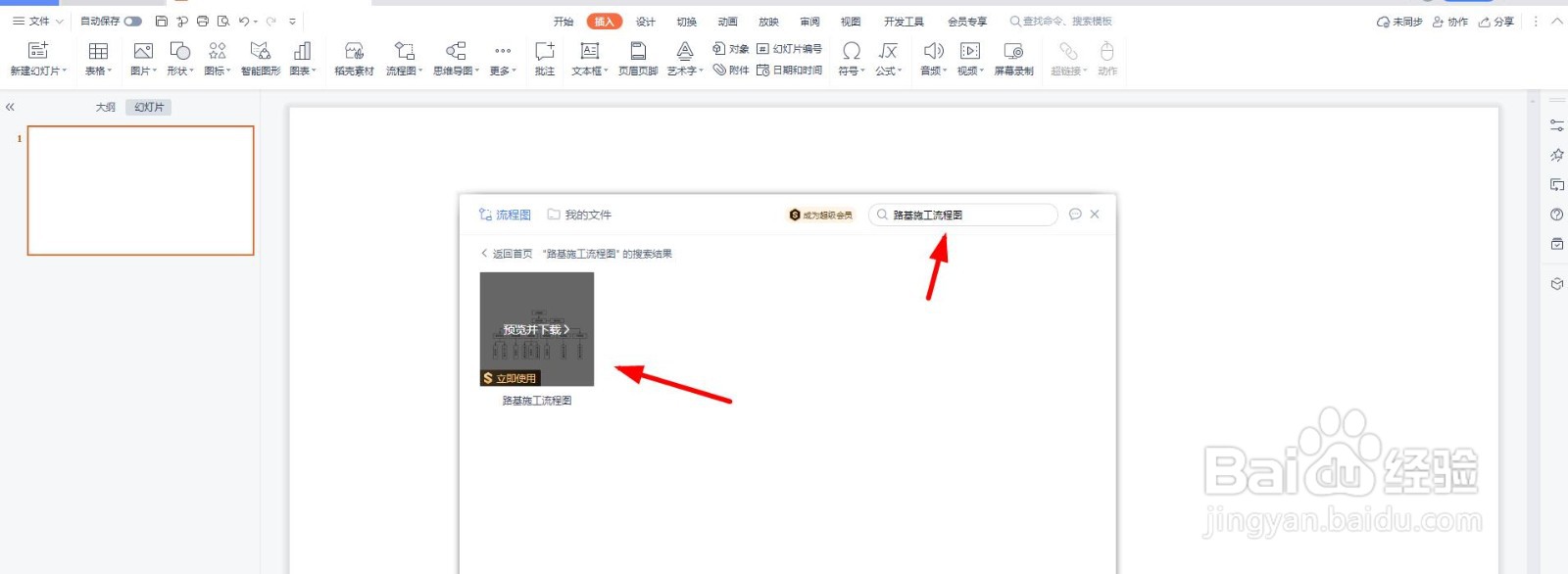Open the feedback chat icon in dialog
The width and height of the screenshot is (1568, 574).
point(1075,215)
